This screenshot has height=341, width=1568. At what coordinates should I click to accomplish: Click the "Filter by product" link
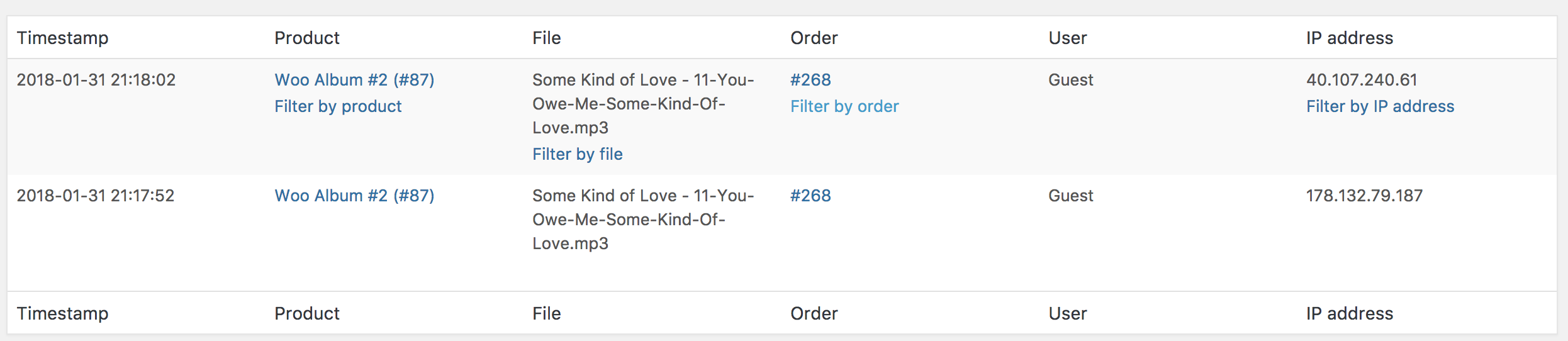coord(338,106)
